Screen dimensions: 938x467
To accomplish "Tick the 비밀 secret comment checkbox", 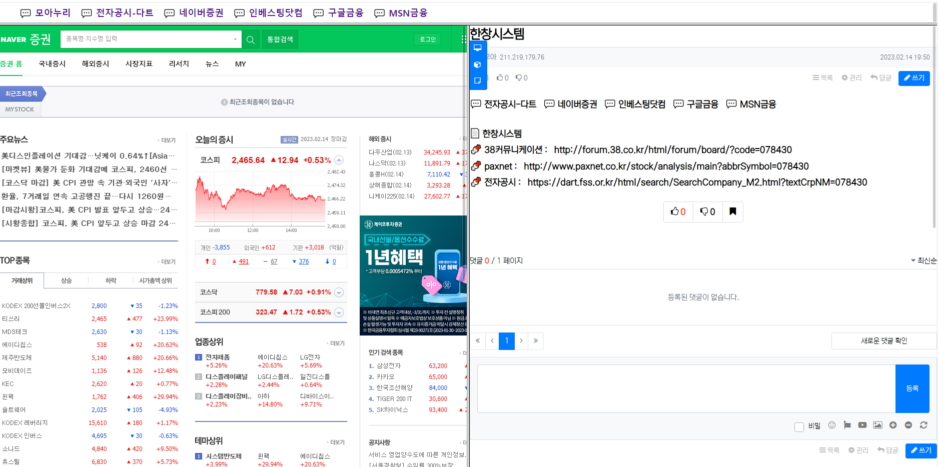I will (x=799, y=426).
